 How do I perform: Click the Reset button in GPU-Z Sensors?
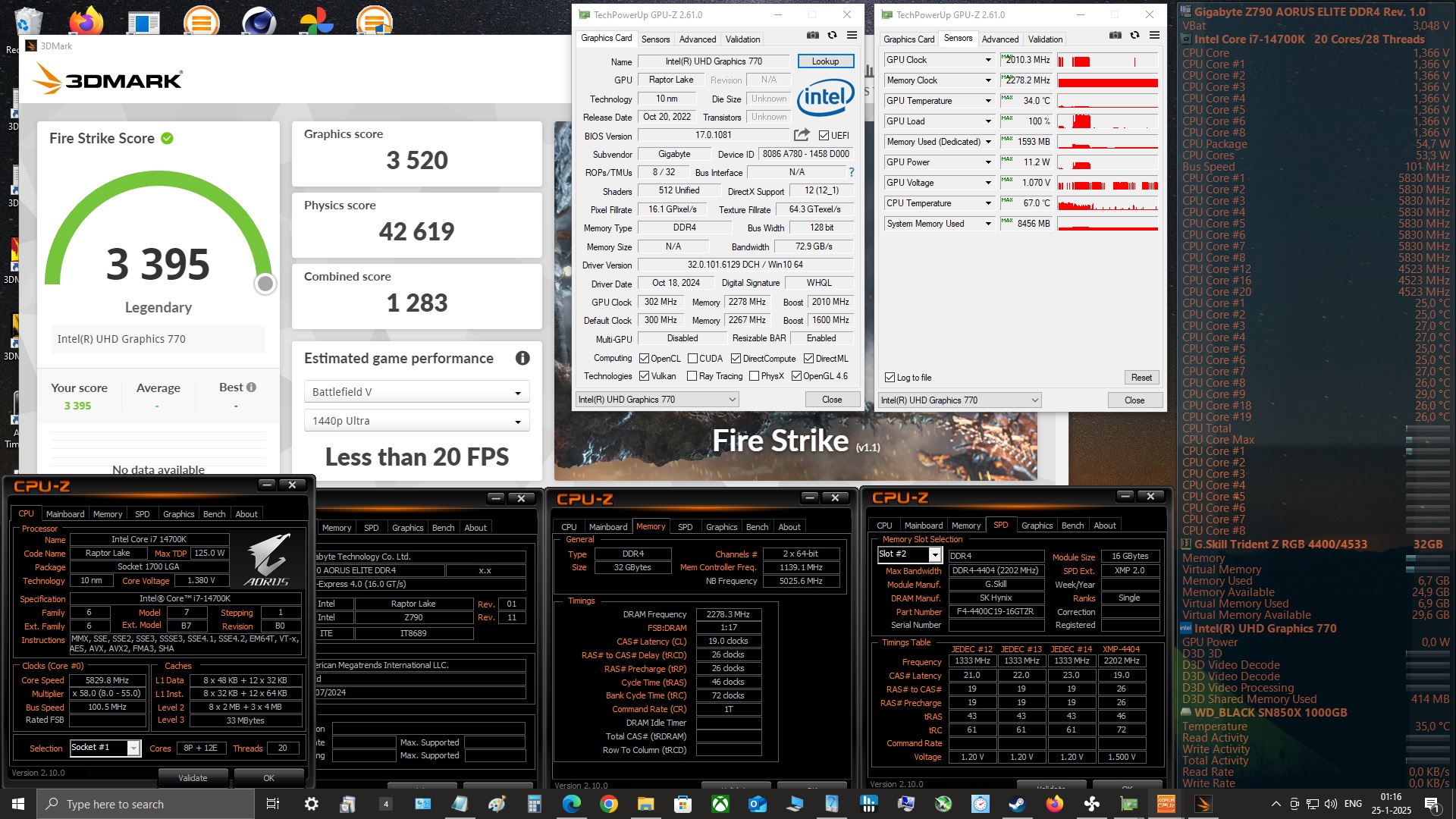click(1141, 378)
